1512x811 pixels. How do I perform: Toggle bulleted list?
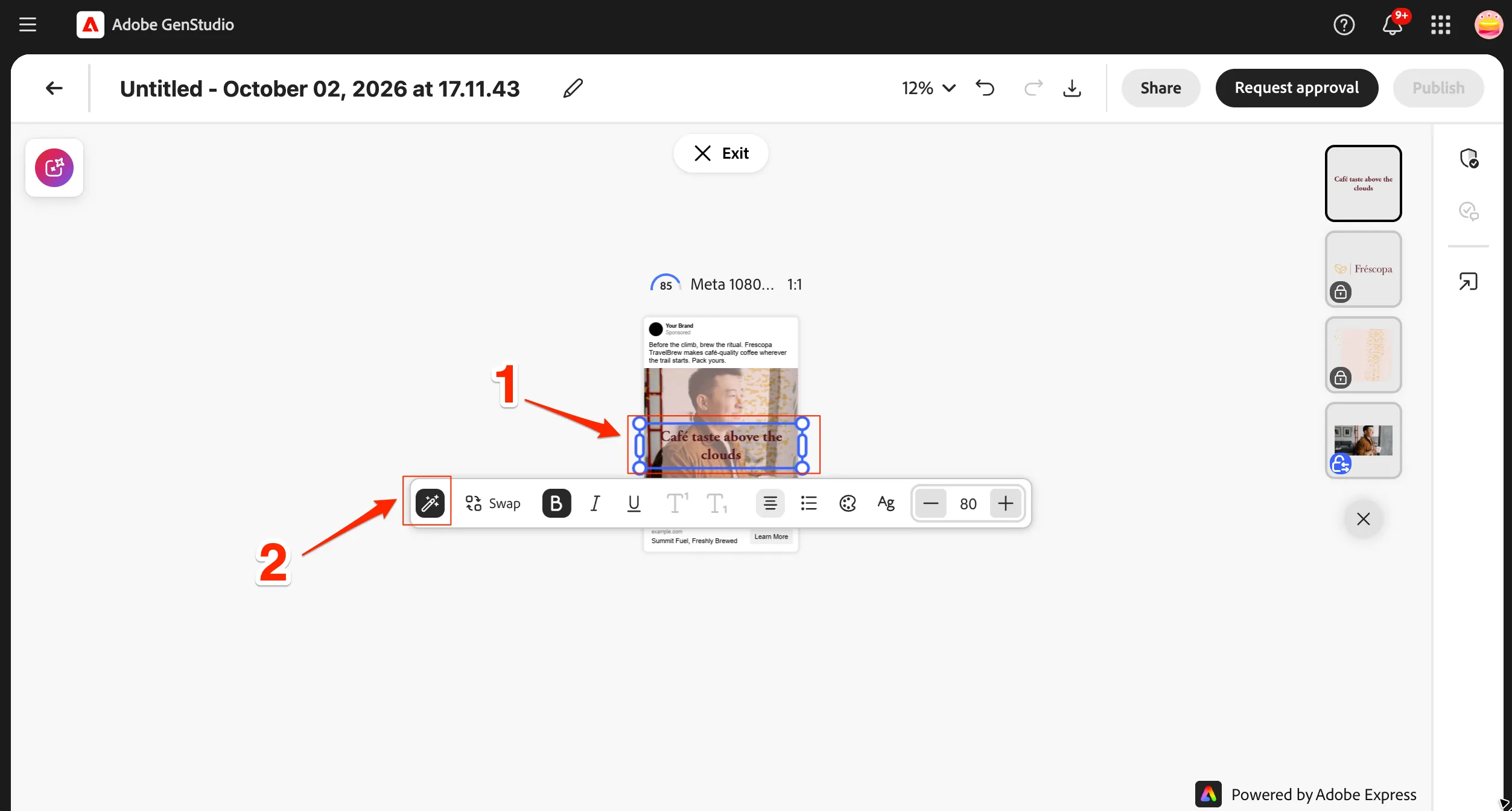808,503
